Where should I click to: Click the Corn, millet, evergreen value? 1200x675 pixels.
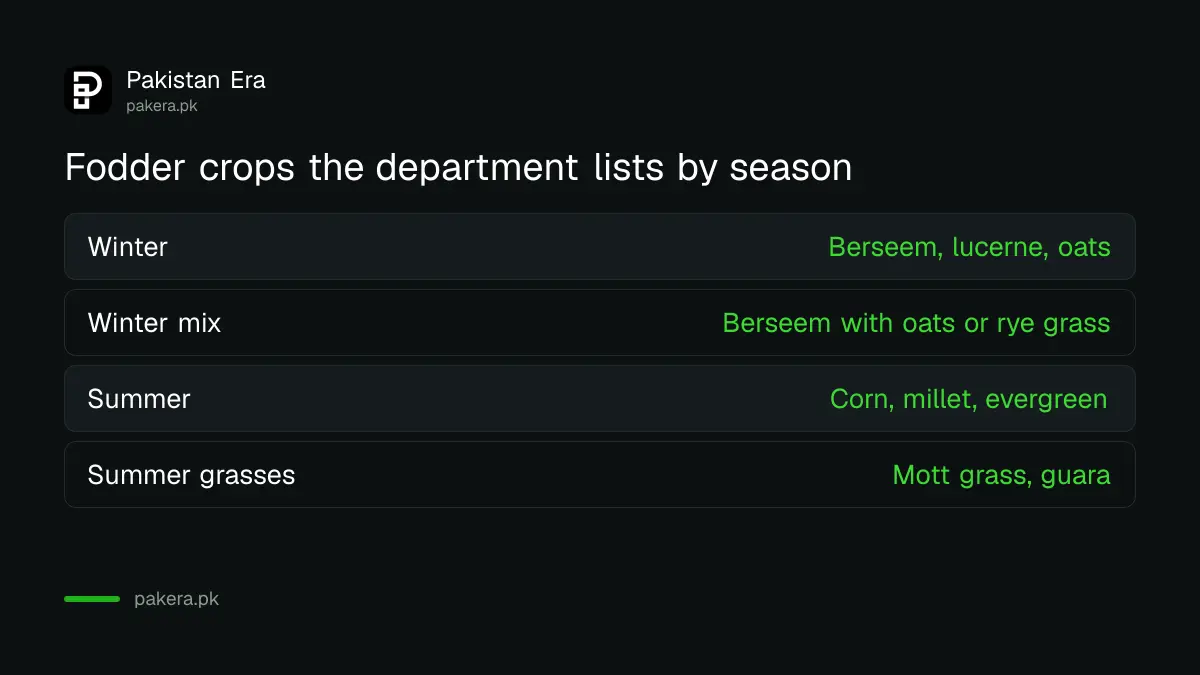pos(969,400)
